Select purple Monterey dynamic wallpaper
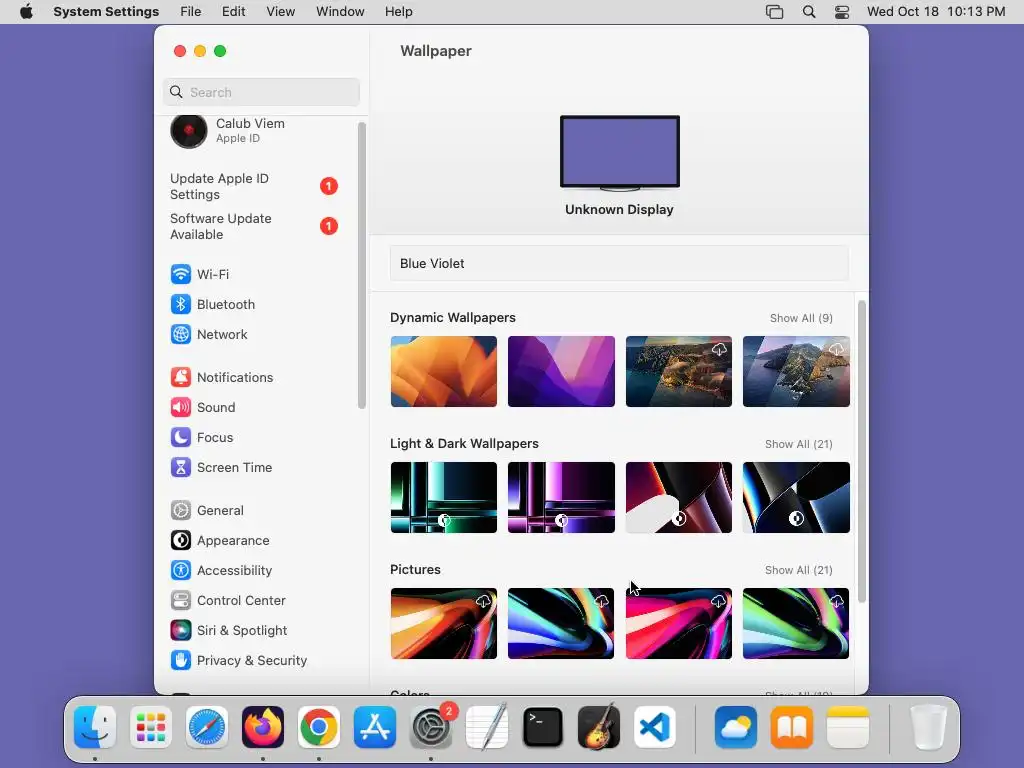 561,372
